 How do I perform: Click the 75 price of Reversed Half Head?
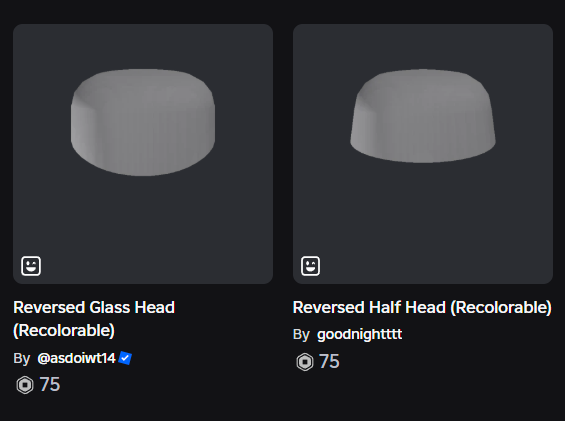coord(329,361)
